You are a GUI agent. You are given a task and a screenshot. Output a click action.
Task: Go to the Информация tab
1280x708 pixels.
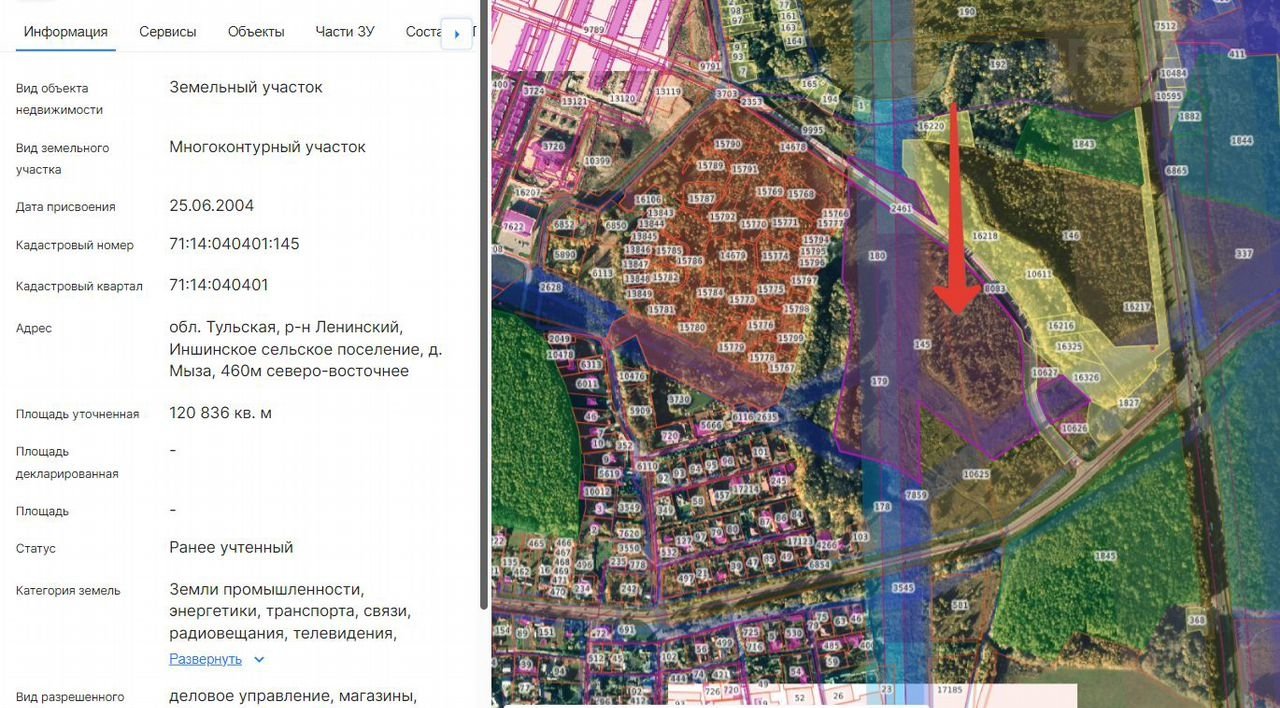pyautogui.click(x=66, y=31)
